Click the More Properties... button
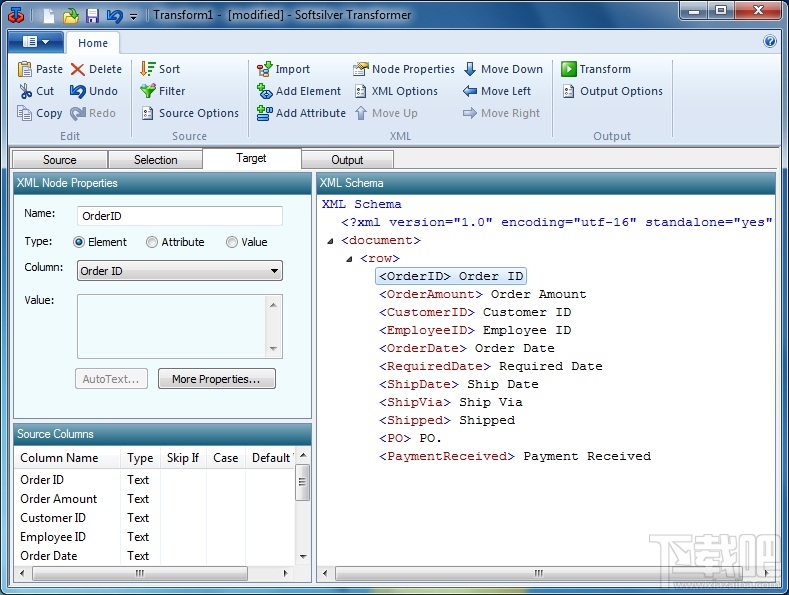The height and width of the screenshot is (595, 789). [216, 379]
